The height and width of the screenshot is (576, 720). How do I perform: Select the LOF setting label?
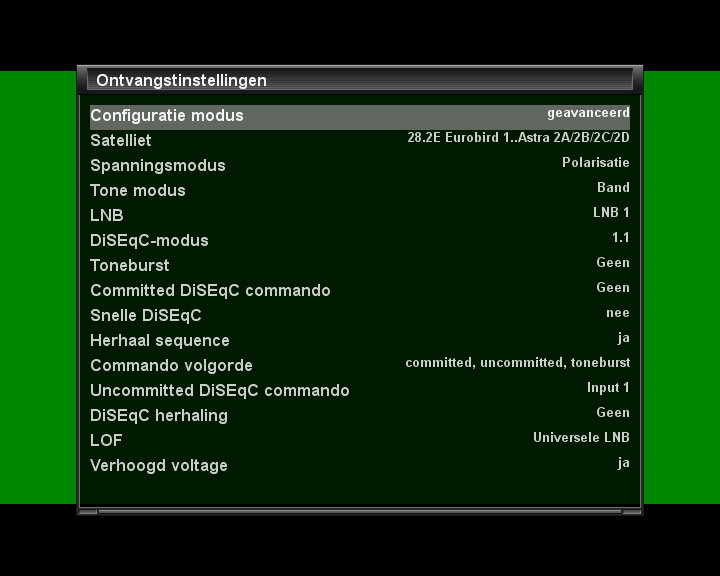pyautogui.click(x=106, y=440)
